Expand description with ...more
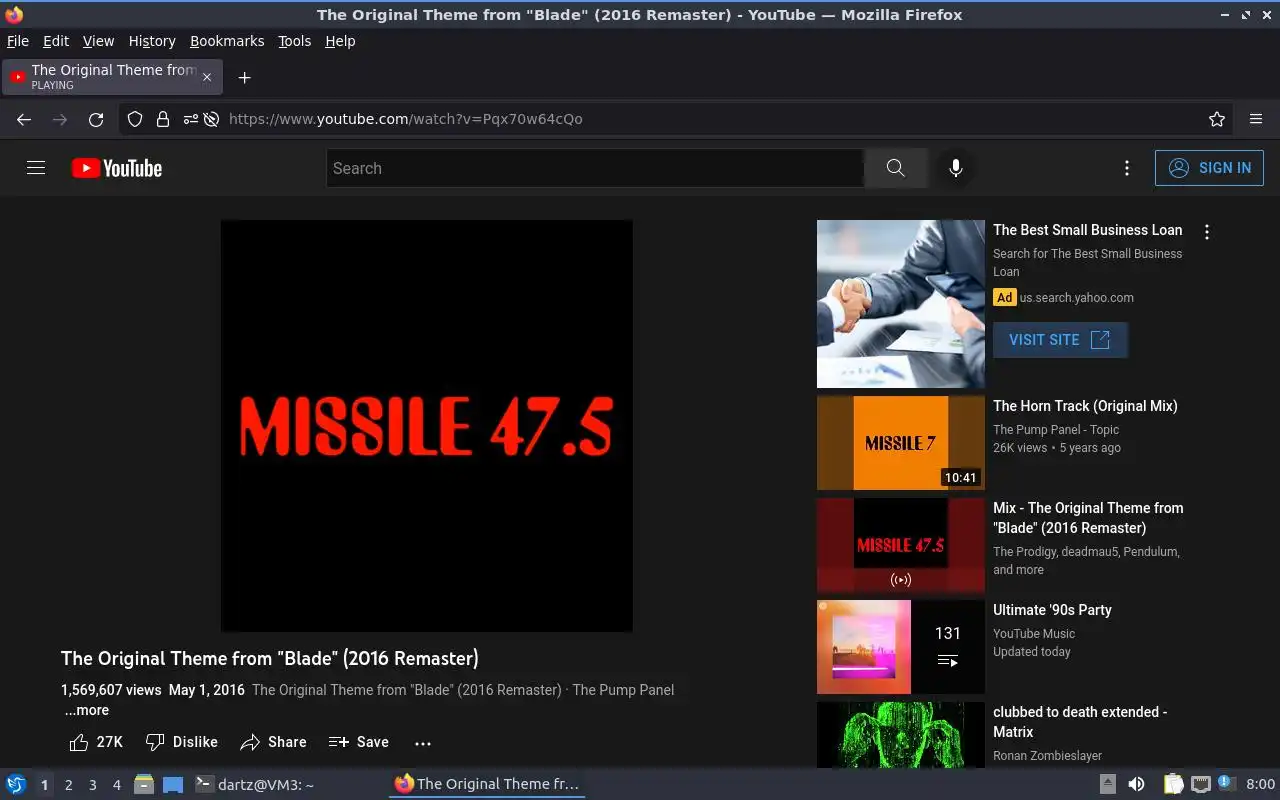This screenshot has width=1280, height=800. point(87,710)
